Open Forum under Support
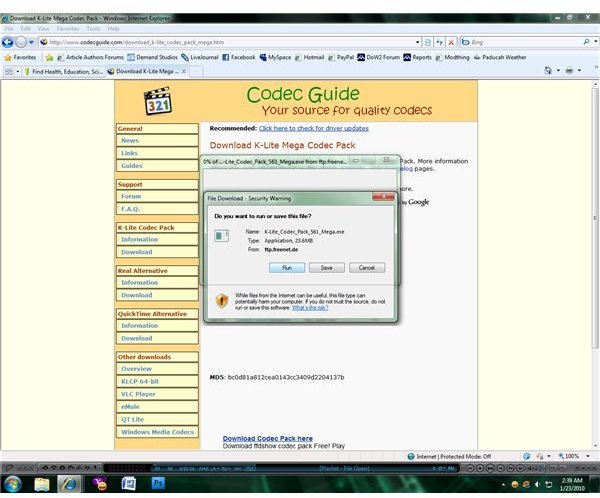Viewport: 600px width, 498px height. (x=157, y=196)
